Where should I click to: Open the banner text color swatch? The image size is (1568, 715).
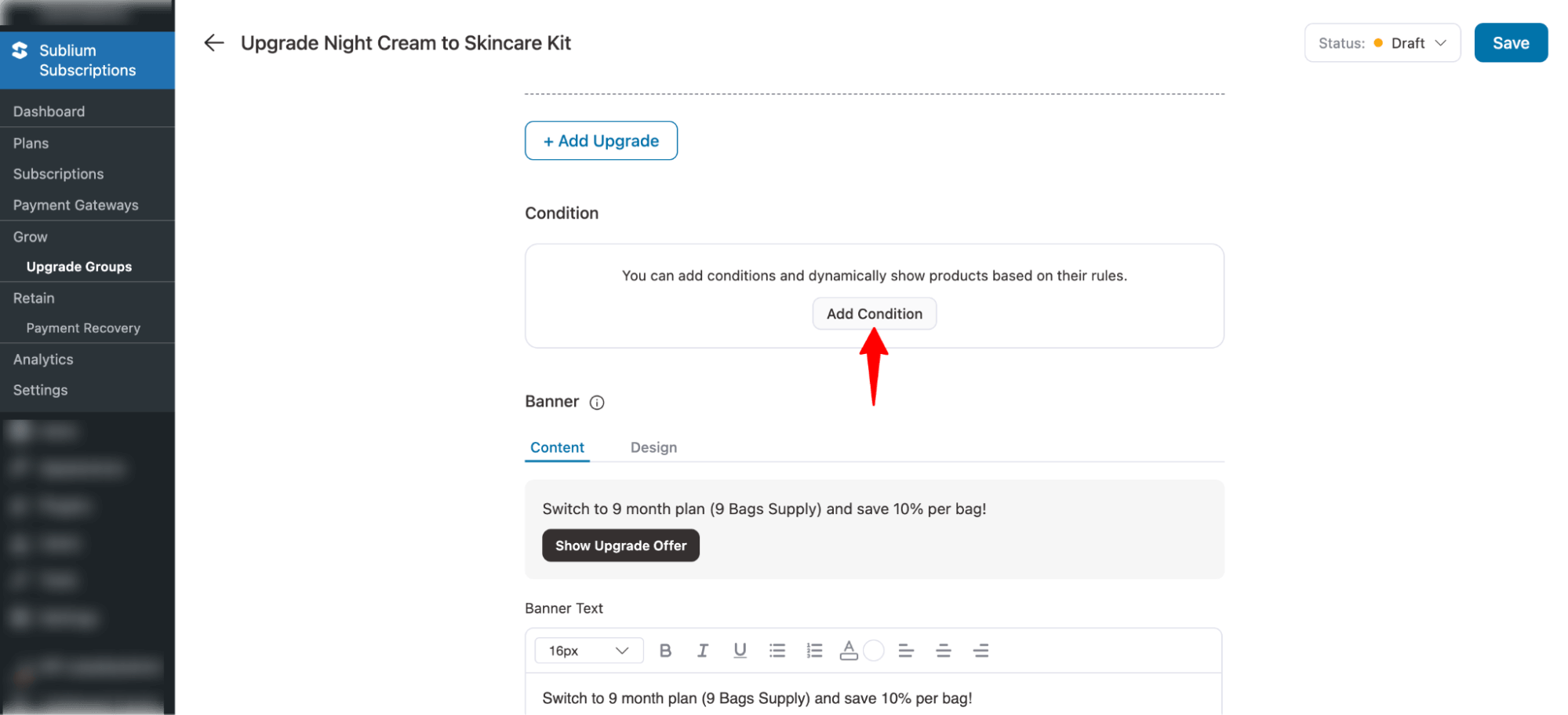pyautogui.click(x=873, y=651)
